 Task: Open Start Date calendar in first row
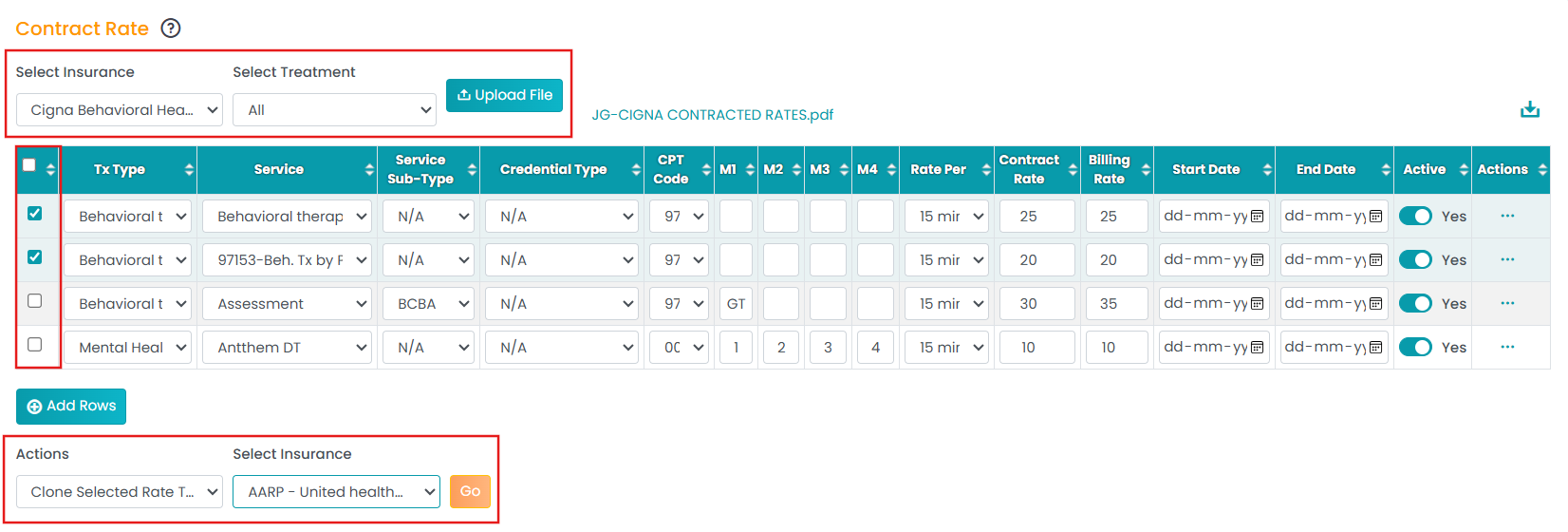point(1257,217)
